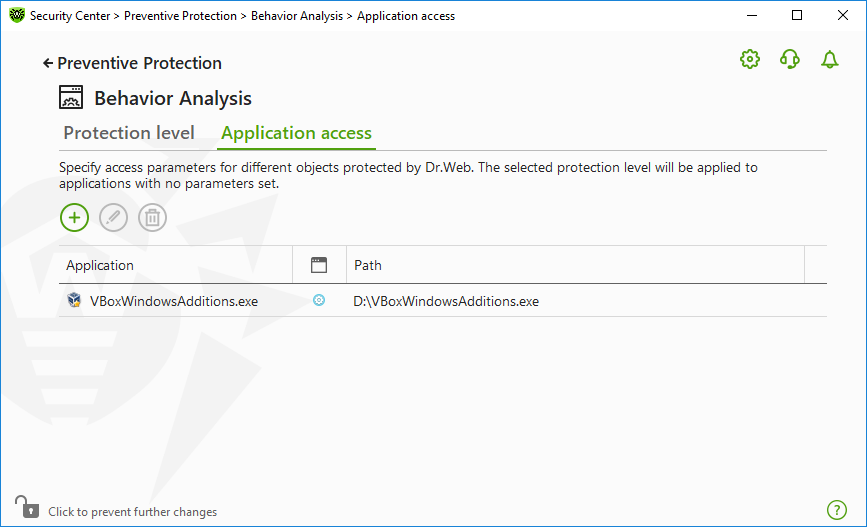Click the padlock to prevent changes
Viewport: 867px width, 527px height.
tap(27, 507)
